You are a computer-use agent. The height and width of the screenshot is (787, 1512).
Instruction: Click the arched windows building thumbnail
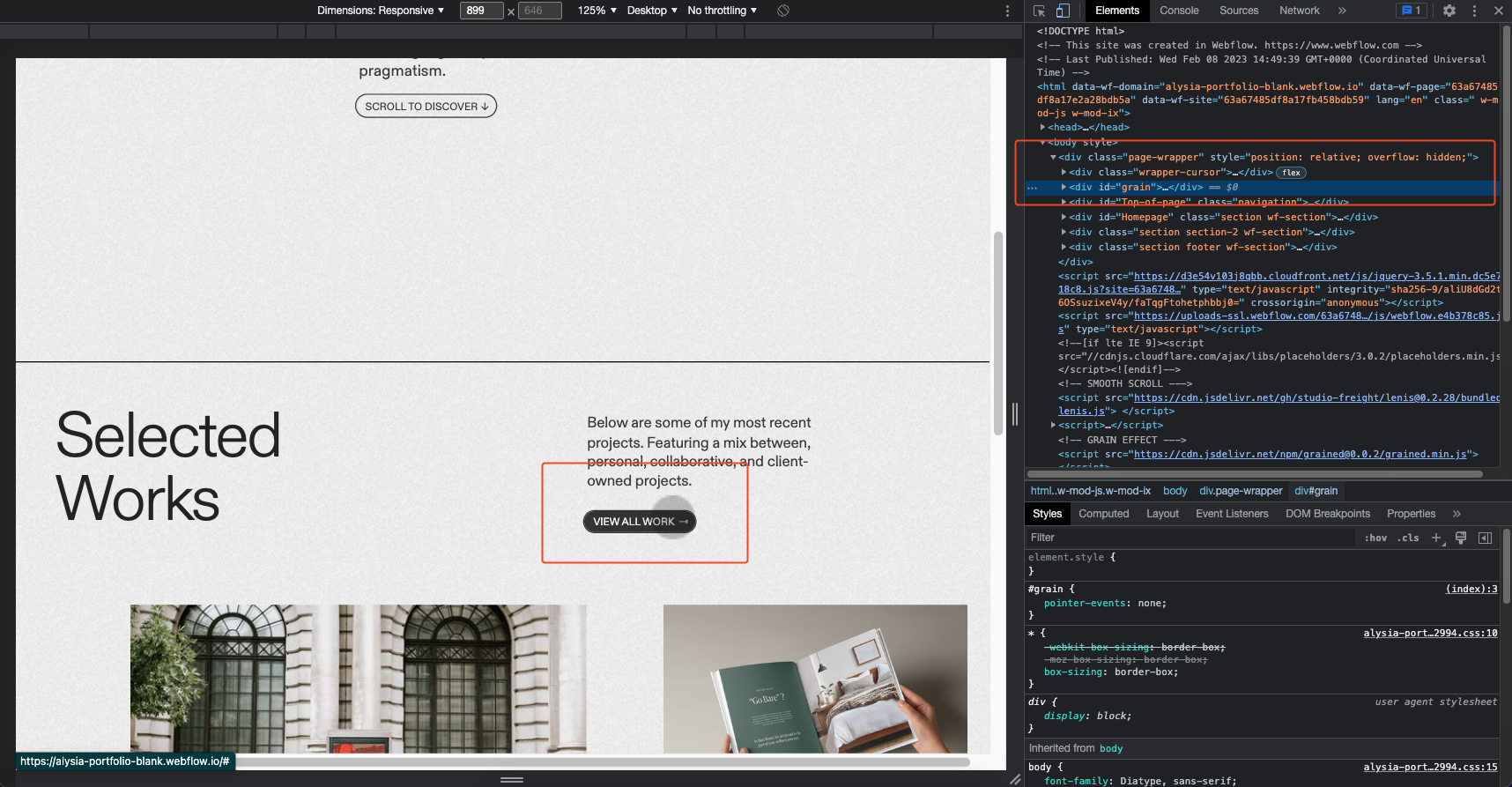358,679
